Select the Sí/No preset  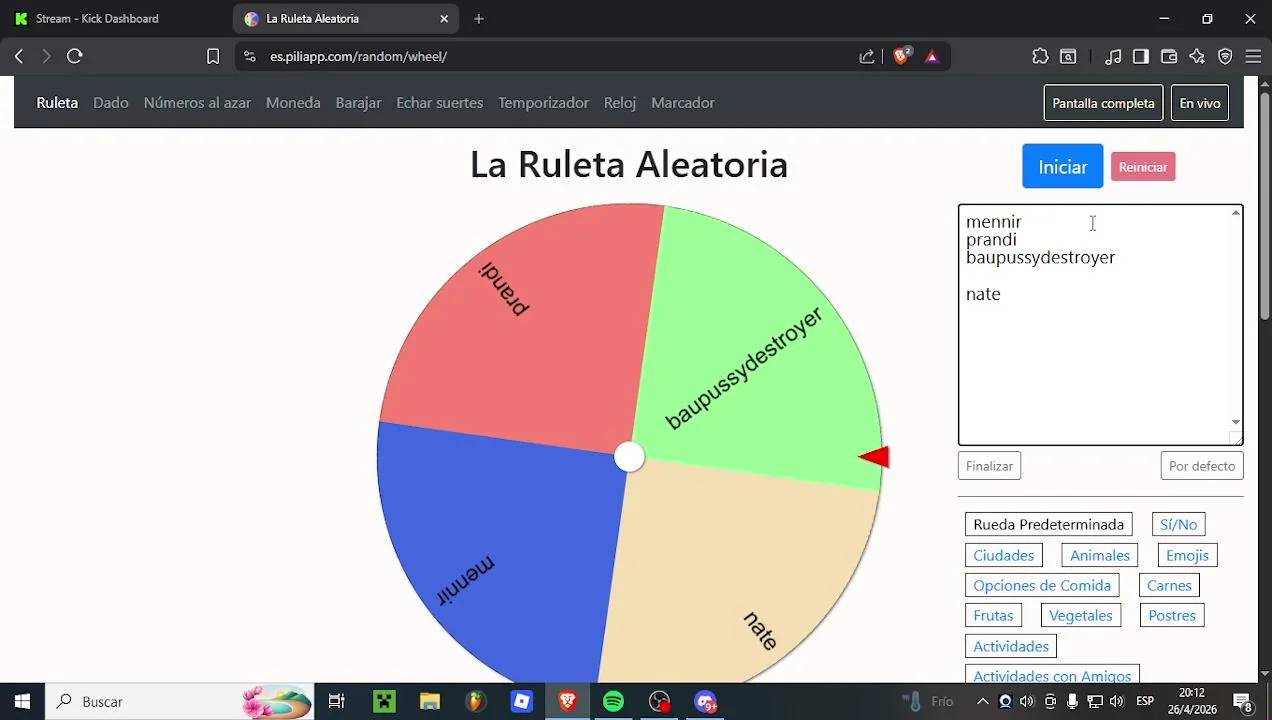coord(1178,524)
